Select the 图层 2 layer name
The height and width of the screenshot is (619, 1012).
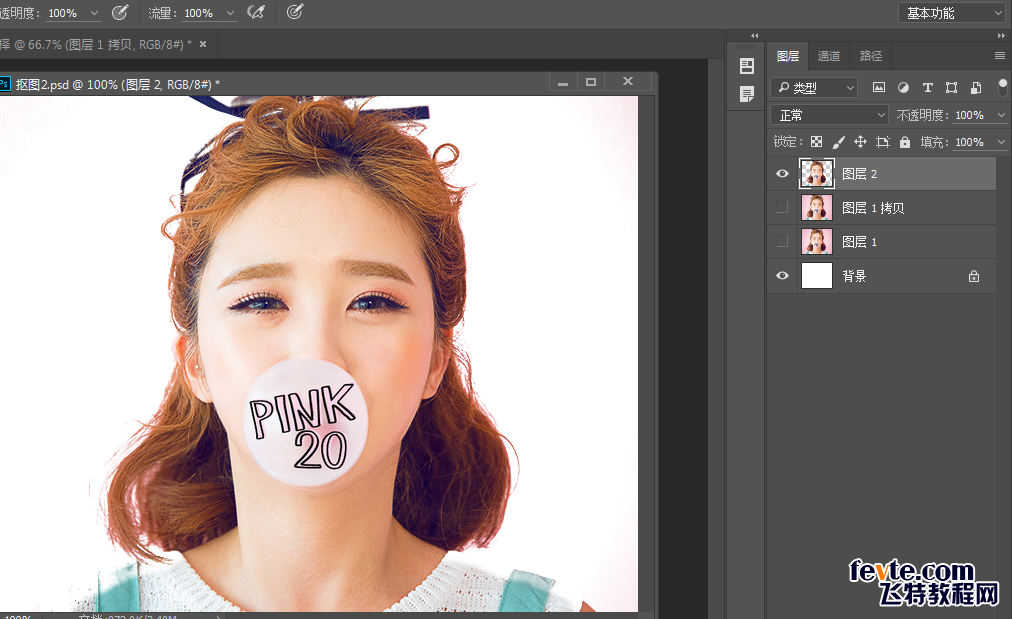(x=860, y=174)
